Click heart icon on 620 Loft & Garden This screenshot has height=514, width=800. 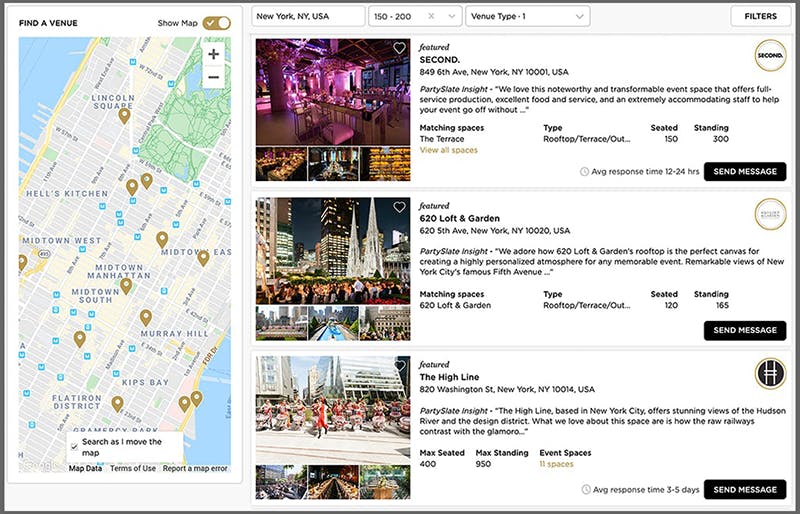(x=399, y=207)
